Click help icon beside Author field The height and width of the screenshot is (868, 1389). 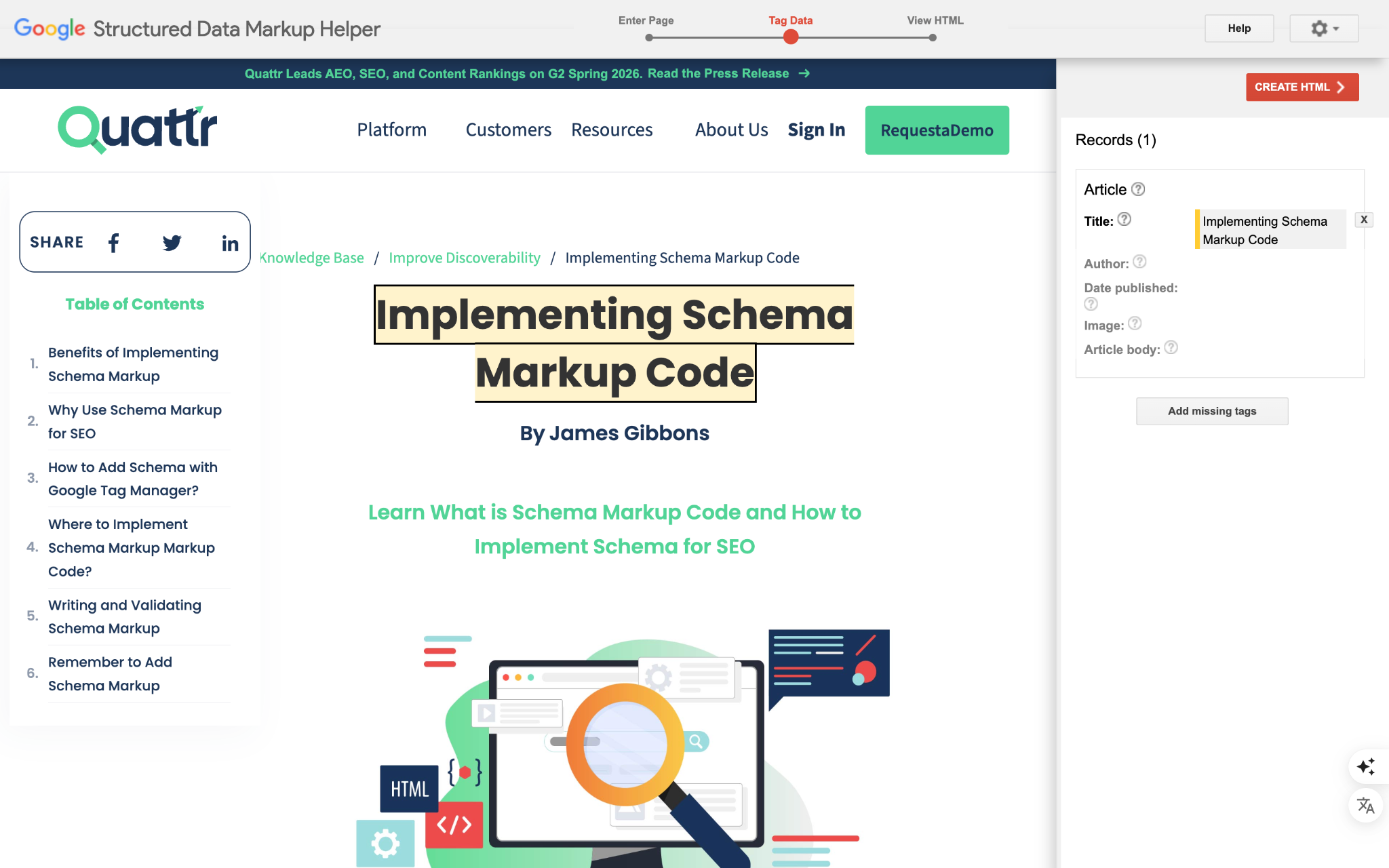click(1139, 262)
